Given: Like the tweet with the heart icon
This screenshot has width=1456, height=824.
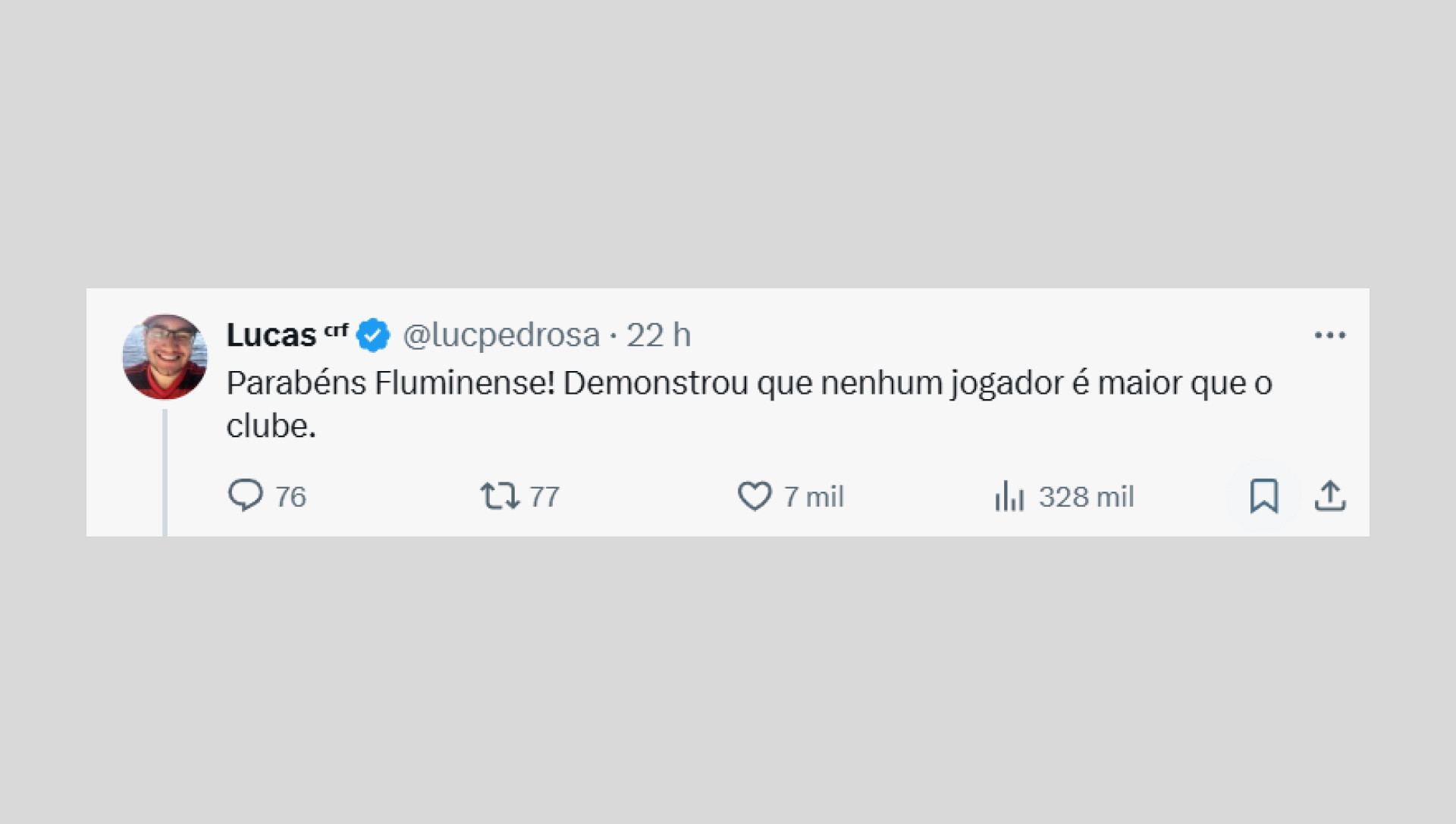Looking at the screenshot, I should click(754, 497).
